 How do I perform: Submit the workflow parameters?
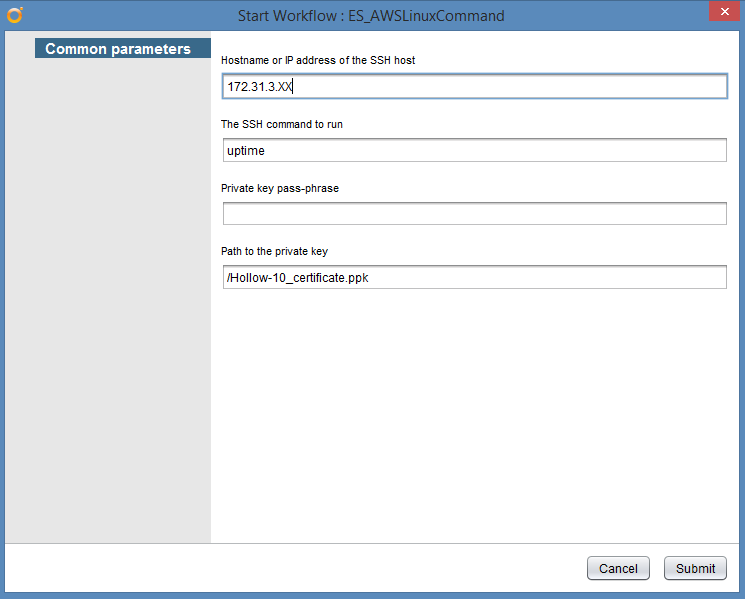(x=695, y=568)
